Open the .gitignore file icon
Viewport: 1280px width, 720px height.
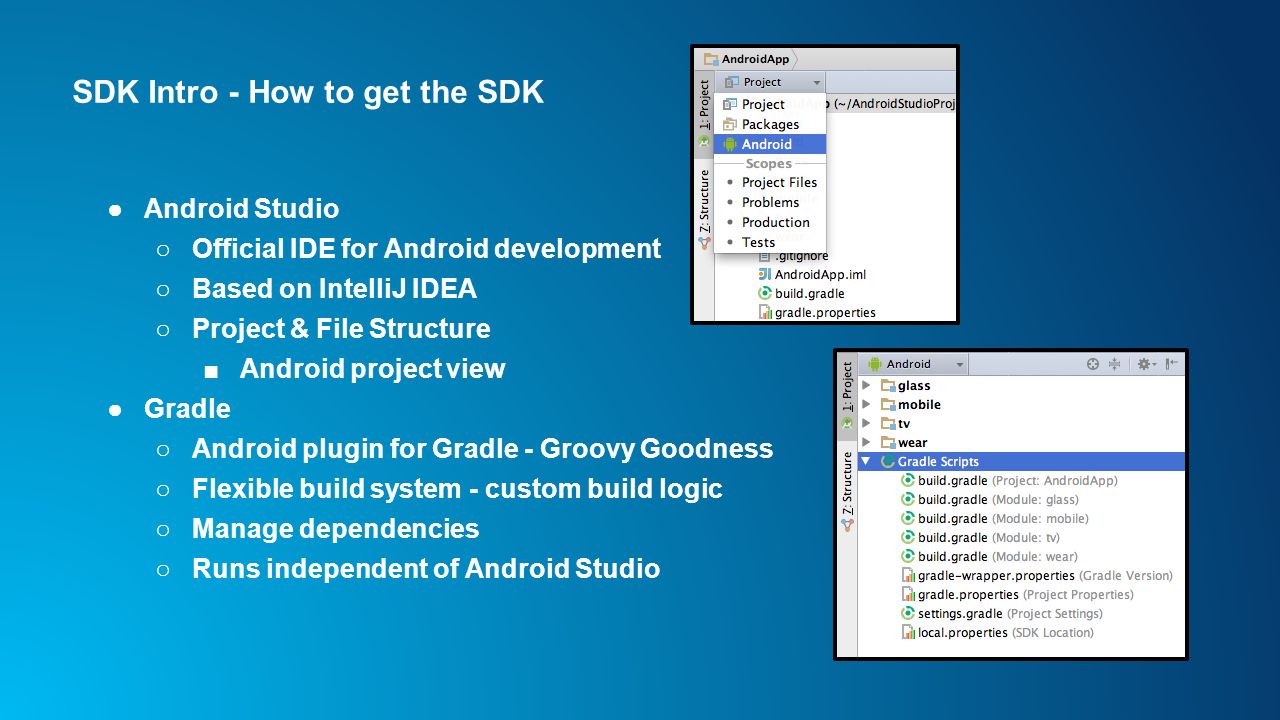tap(765, 256)
